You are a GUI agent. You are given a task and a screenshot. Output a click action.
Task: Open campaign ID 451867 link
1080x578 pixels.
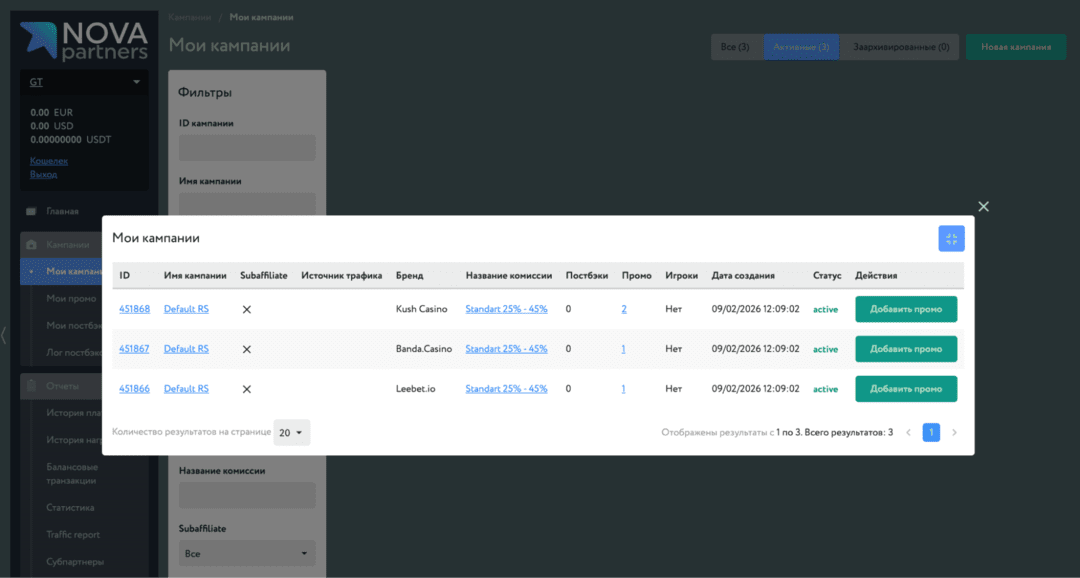(x=134, y=349)
